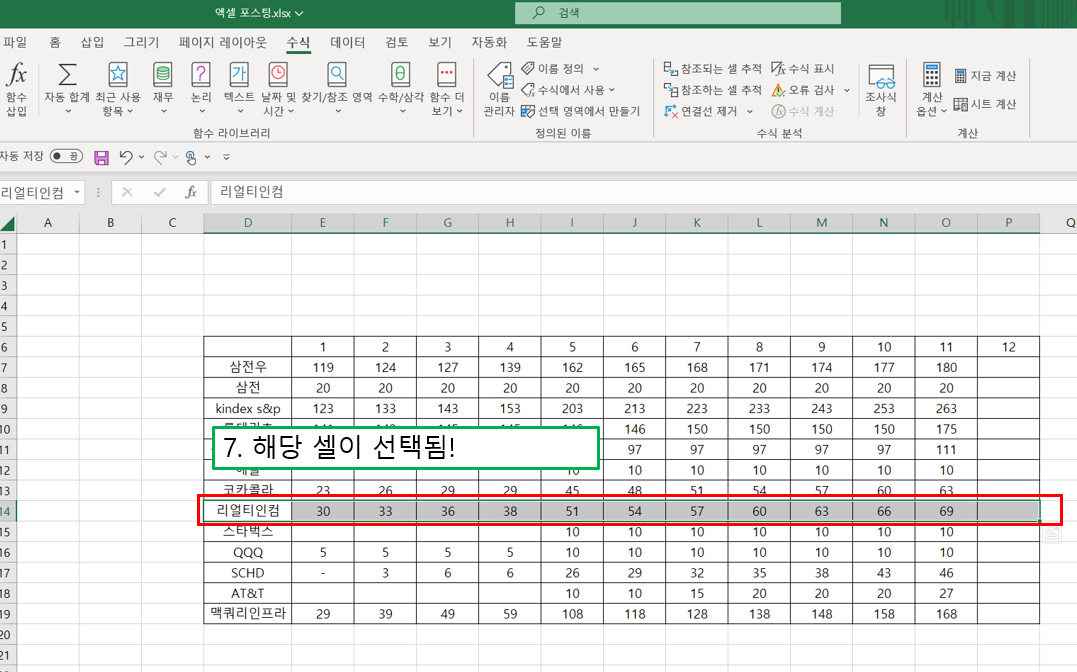
Task: Open Math and Trig functions icon
Action: pos(400,74)
